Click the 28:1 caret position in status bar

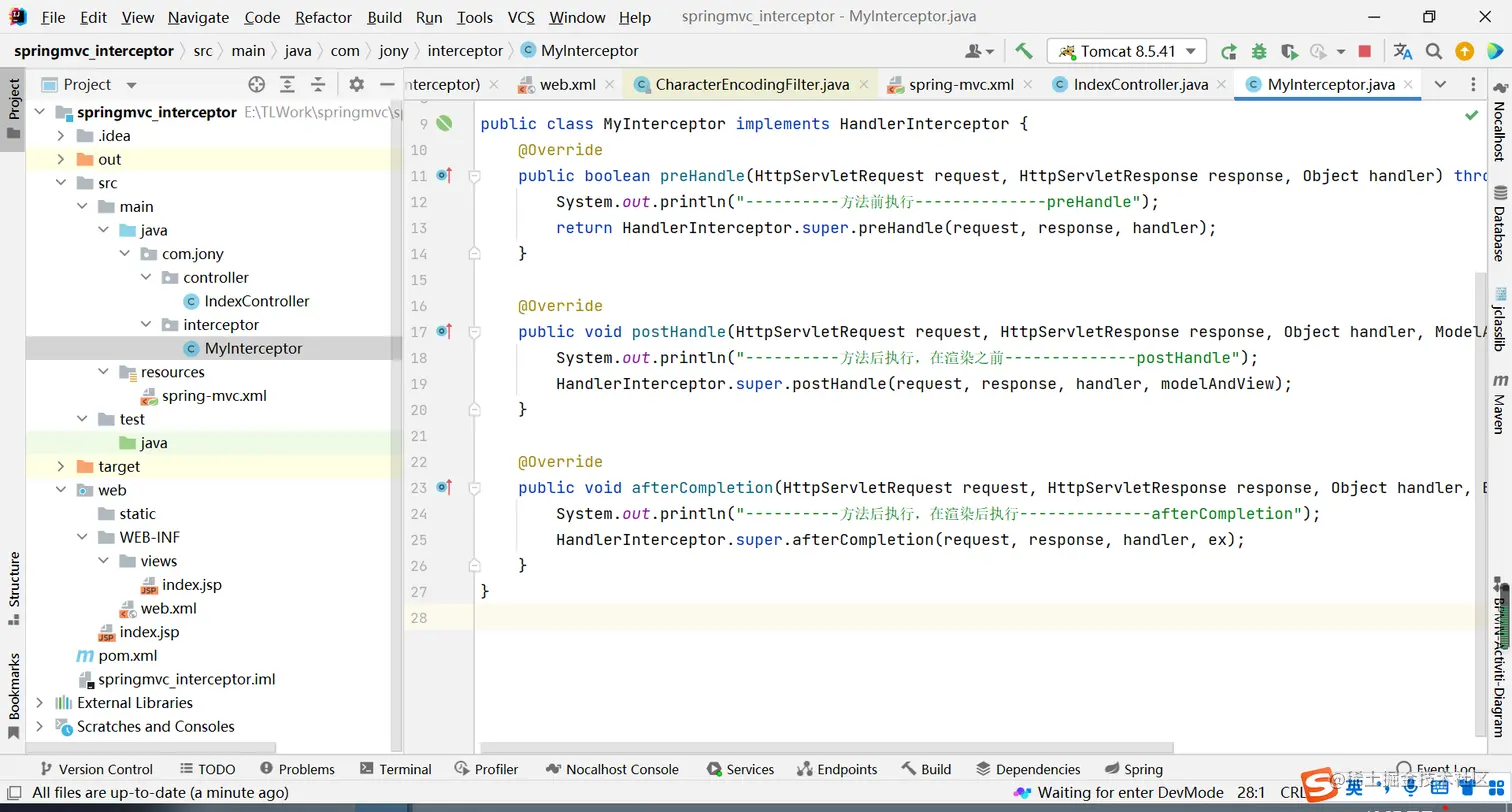pyautogui.click(x=1251, y=792)
